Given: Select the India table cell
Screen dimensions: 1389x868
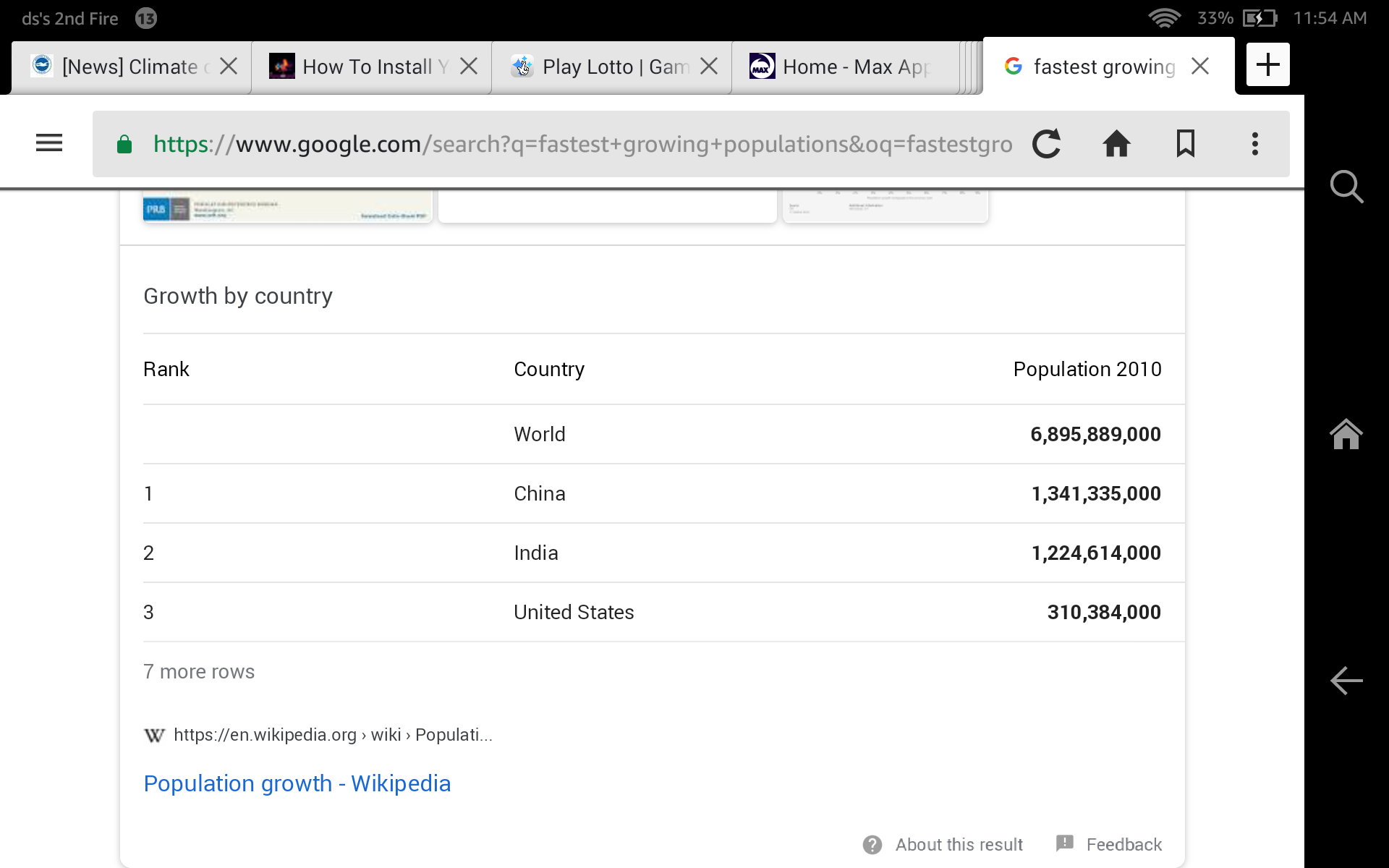Looking at the screenshot, I should pos(536,553).
